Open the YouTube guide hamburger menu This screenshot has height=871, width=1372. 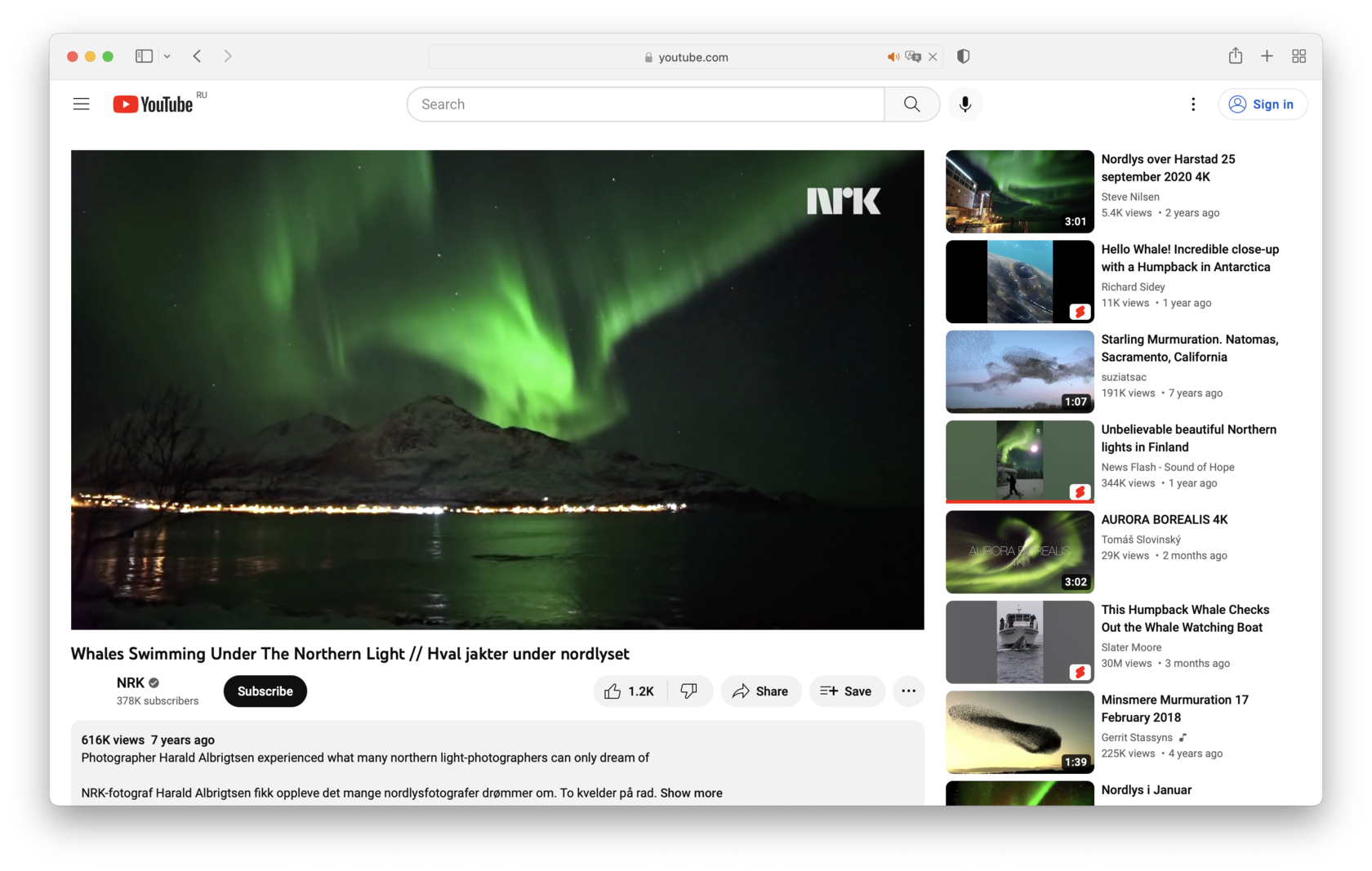tap(81, 104)
